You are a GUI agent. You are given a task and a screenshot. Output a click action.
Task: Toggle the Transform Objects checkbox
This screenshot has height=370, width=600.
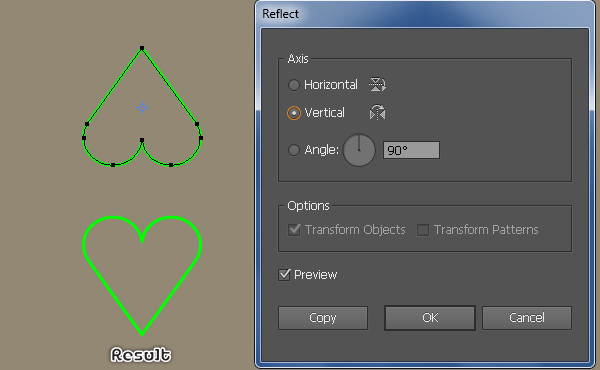click(x=294, y=230)
